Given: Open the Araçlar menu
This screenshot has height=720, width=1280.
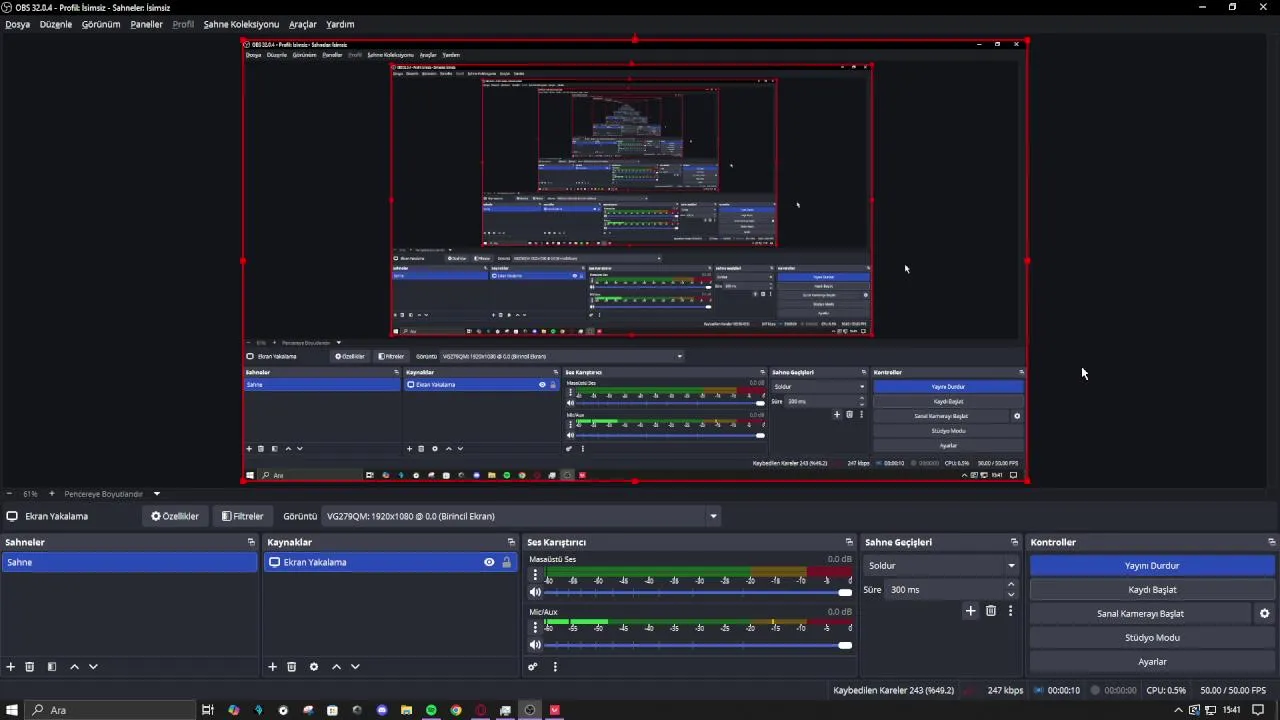Looking at the screenshot, I should point(303,24).
